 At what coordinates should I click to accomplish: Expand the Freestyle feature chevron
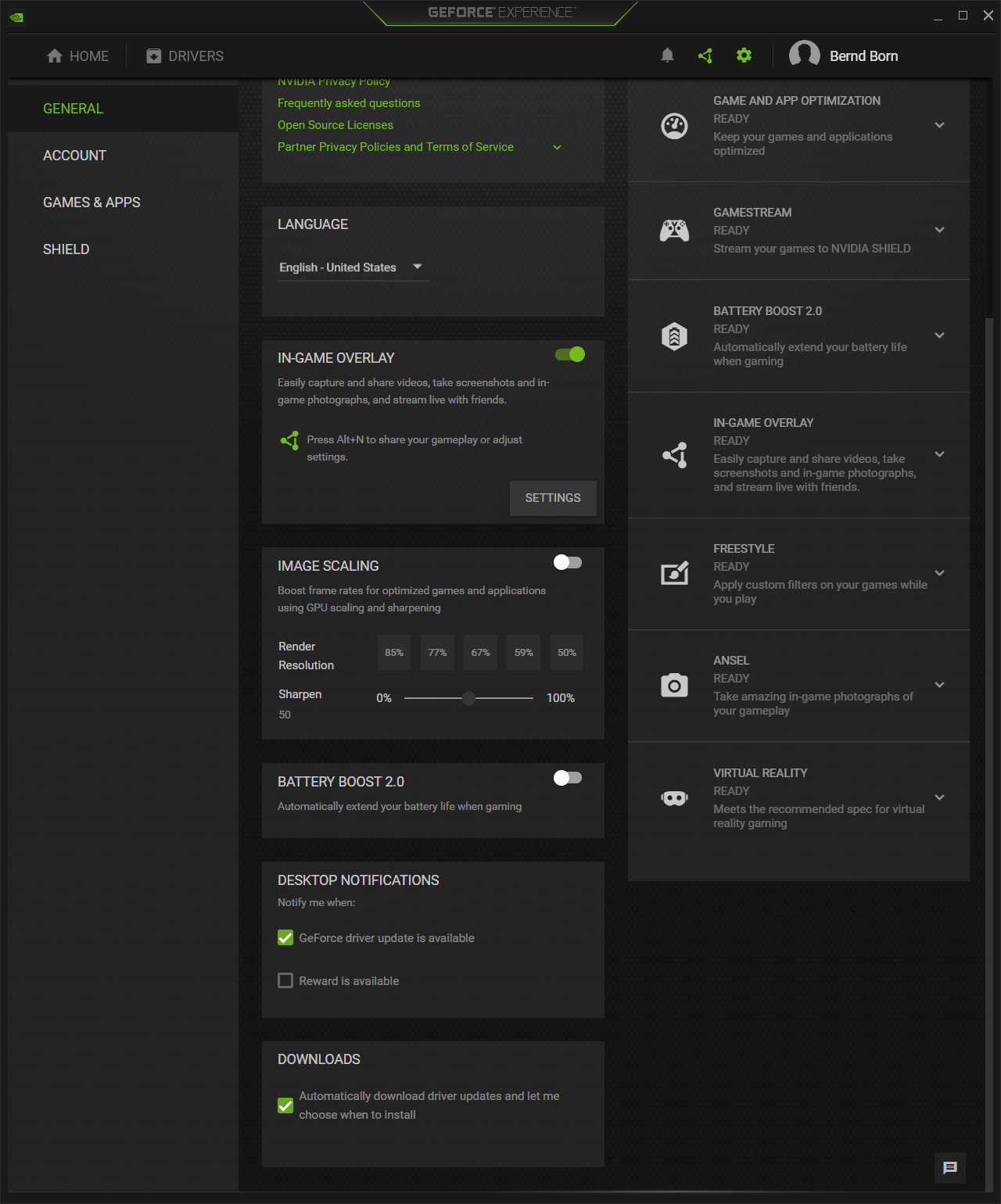coord(940,573)
